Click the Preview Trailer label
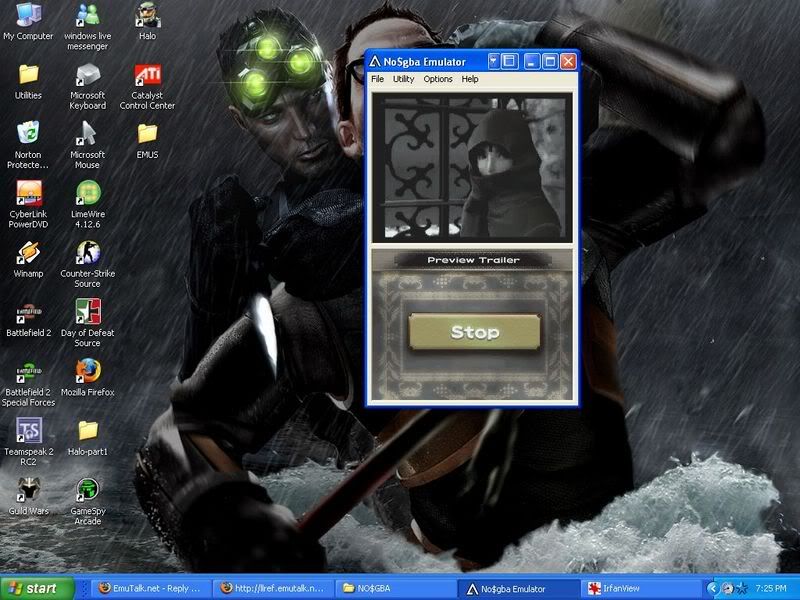This screenshot has height=600, width=800. click(473, 260)
